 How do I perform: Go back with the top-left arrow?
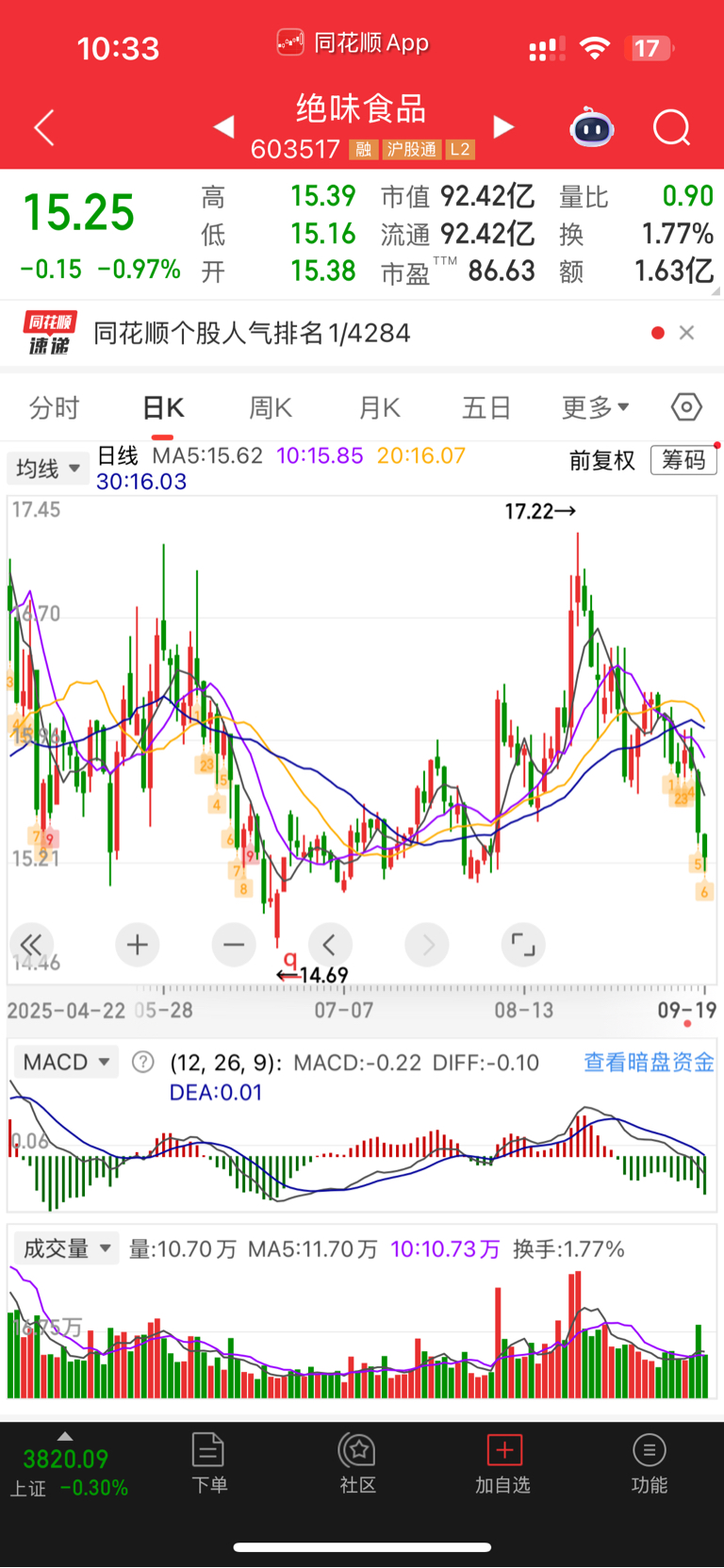coord(44,127)
